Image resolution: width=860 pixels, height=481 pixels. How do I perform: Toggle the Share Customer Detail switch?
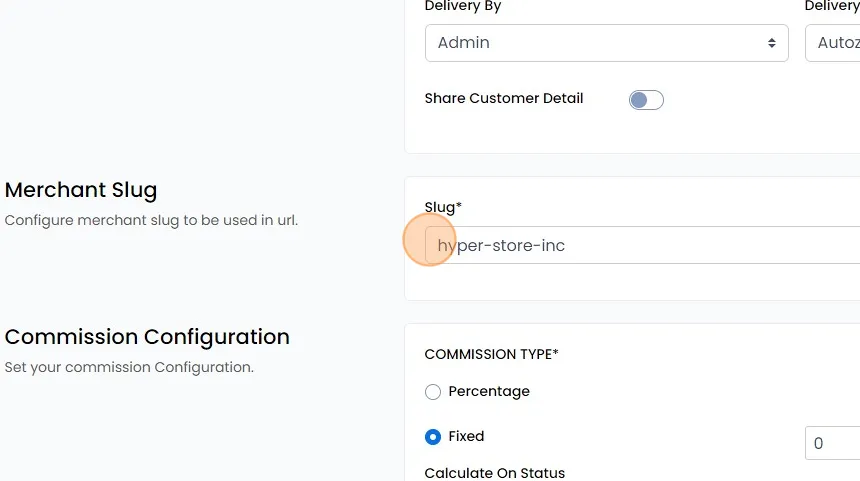(x=646, y=100)
